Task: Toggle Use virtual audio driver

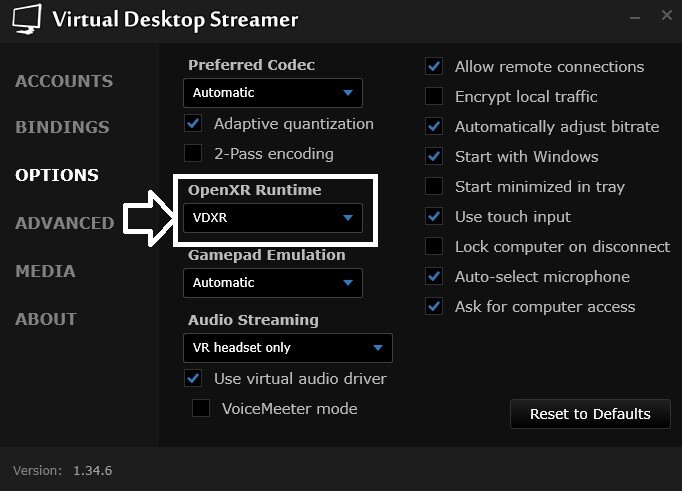Action: coord(193,378)
